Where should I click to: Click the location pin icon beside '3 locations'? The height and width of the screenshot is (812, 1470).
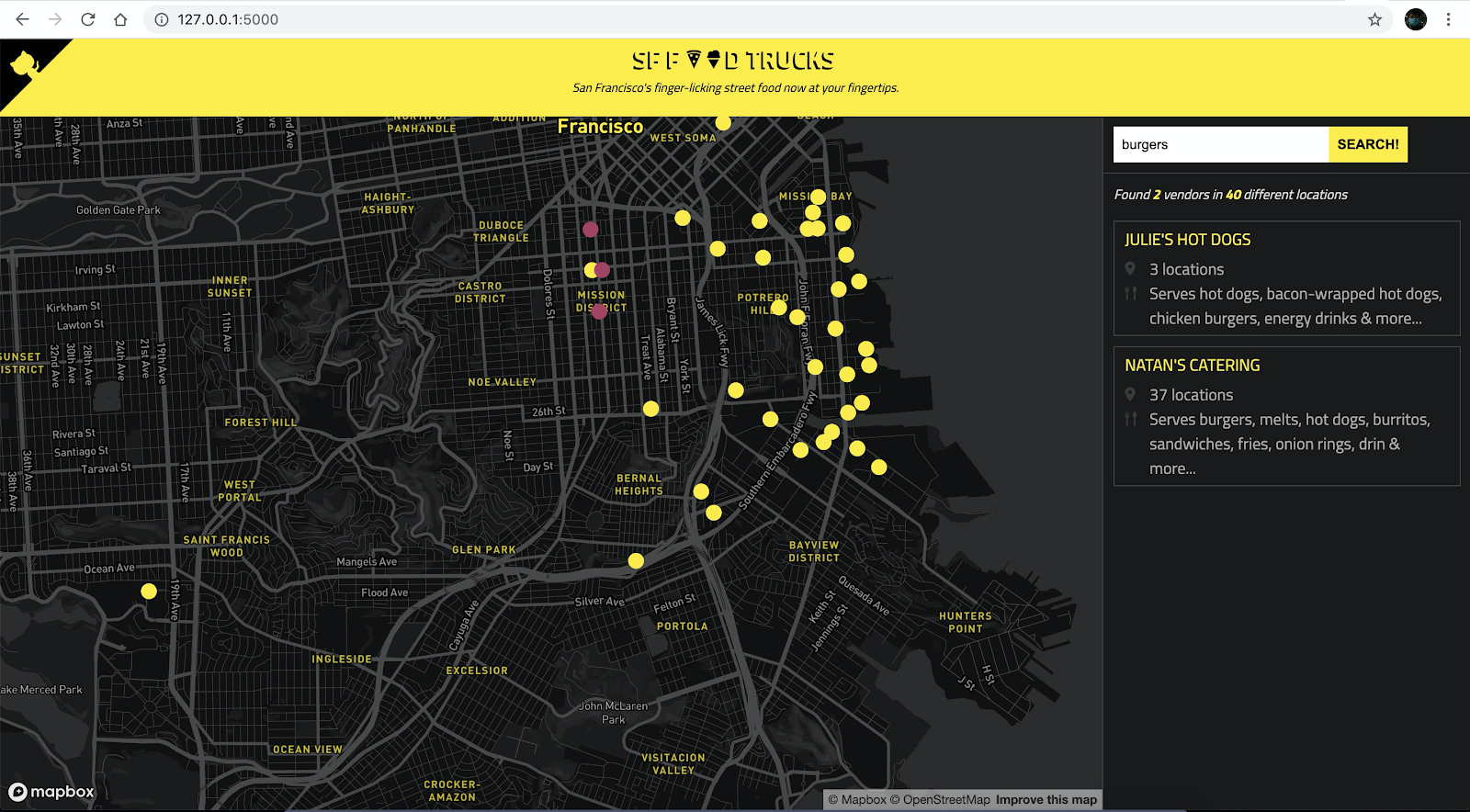(x=1130, y=269)
